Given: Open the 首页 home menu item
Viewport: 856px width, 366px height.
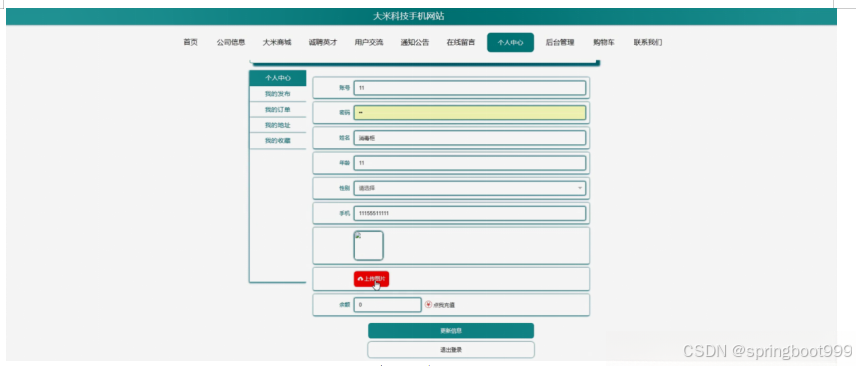Looking at the screenshot, I should pyautogui.click(x=190, y=42).
